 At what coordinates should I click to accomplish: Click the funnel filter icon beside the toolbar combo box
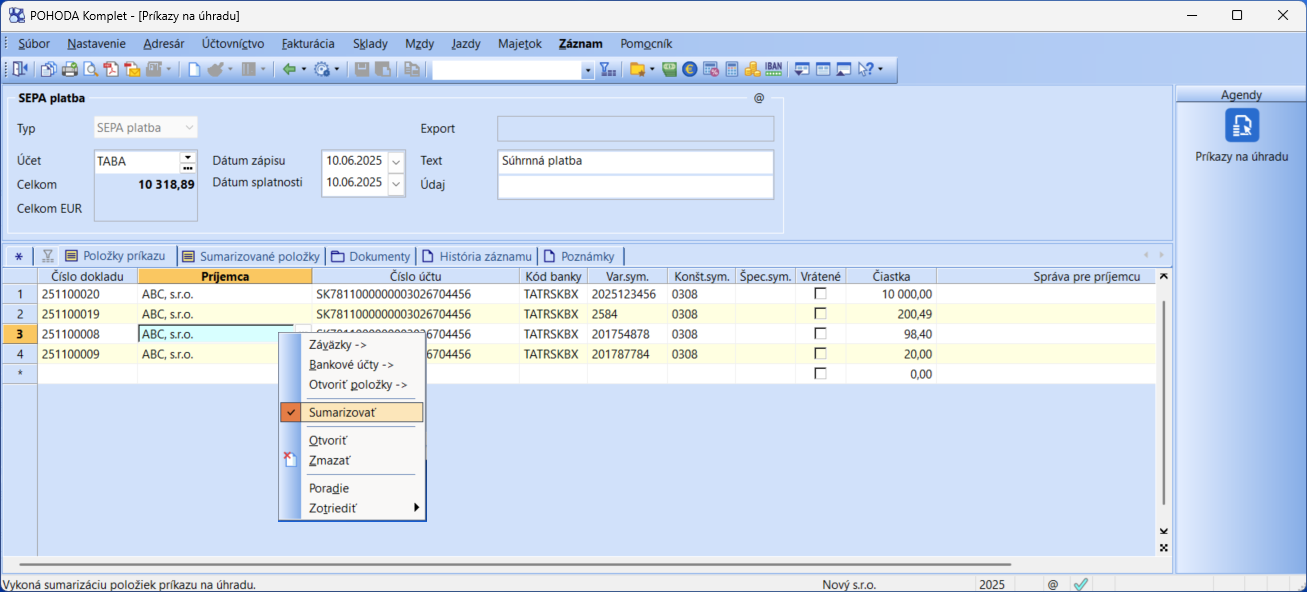point(607,69)
